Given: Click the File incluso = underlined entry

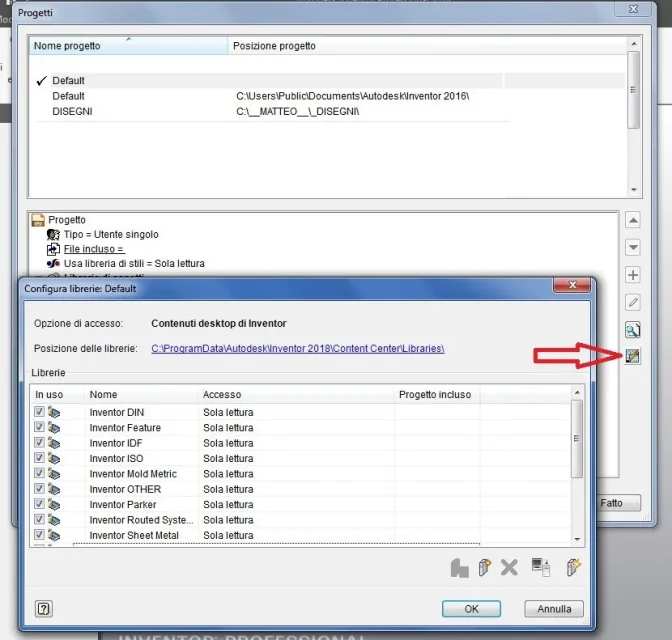Looking at the screenshot, I should [x=94, y=249].
